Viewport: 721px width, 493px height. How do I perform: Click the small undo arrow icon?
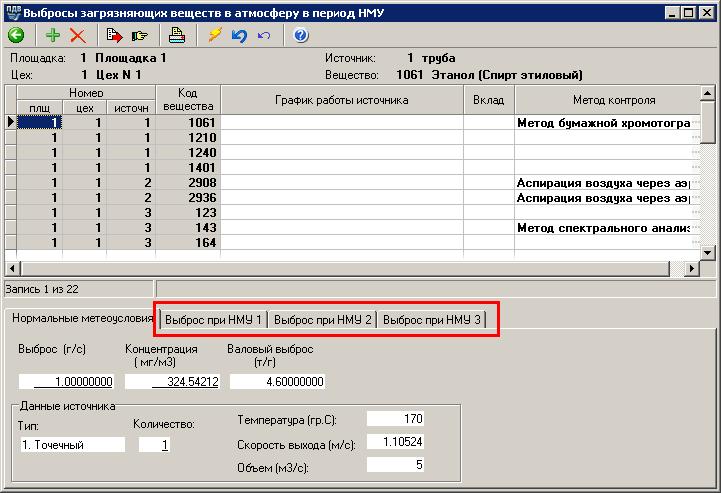click(x=263, y=36)
